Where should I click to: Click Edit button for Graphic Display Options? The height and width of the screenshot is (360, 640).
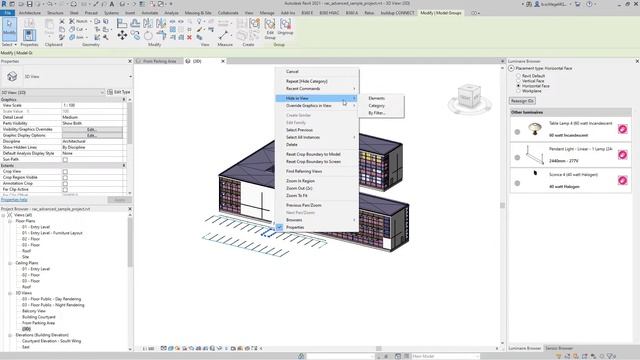(92, 135)
